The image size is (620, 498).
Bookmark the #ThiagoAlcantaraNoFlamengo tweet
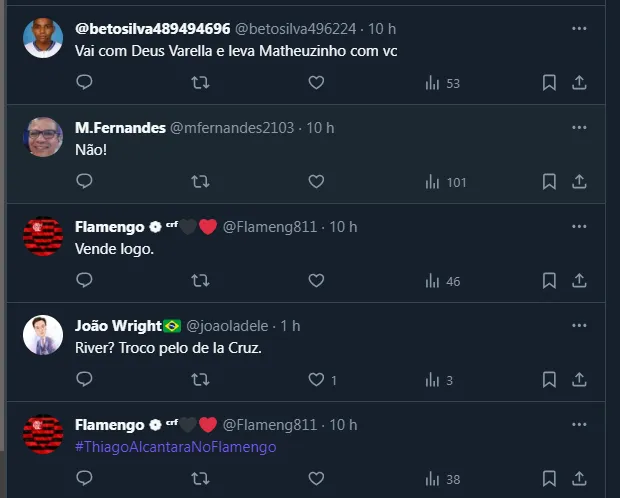tap(549, 479)
